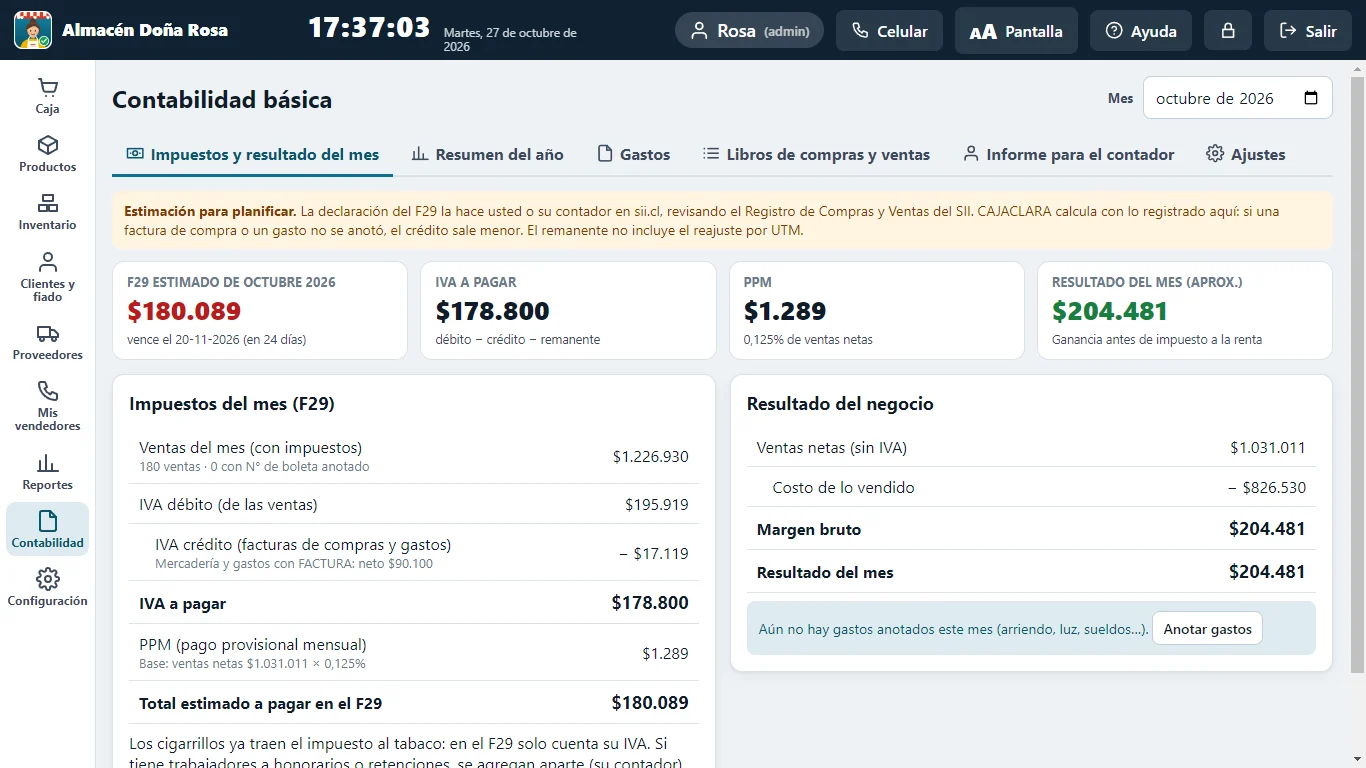
Task: Click the Ventas netas amount $1.031.011
Action: (1268, 447)
